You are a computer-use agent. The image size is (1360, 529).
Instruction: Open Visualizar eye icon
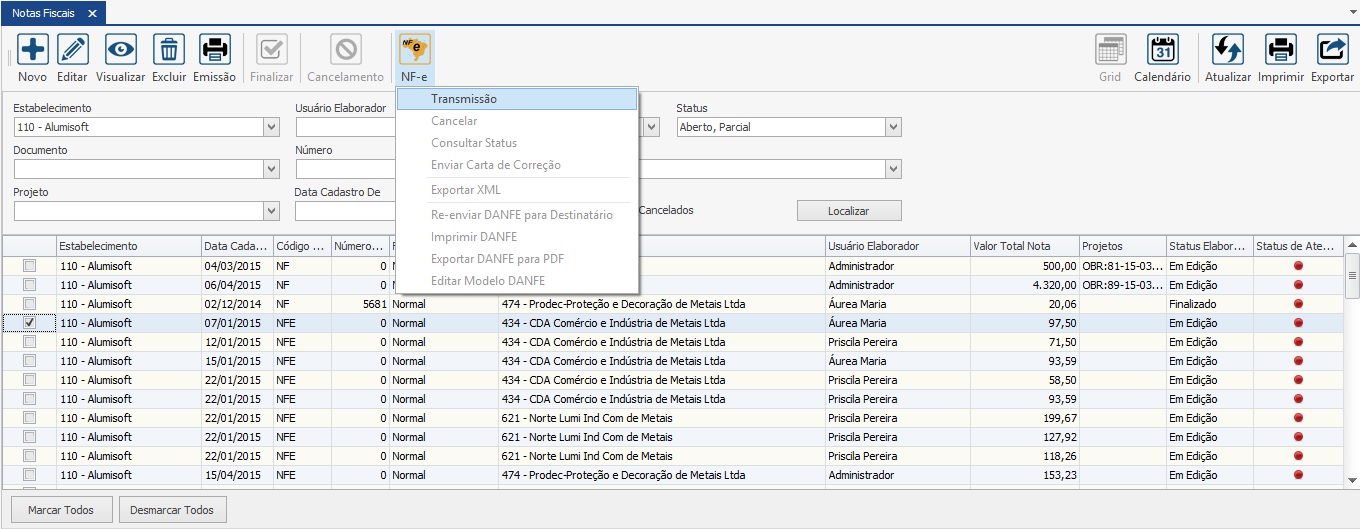pyautogui.click(x=121, y=49)
